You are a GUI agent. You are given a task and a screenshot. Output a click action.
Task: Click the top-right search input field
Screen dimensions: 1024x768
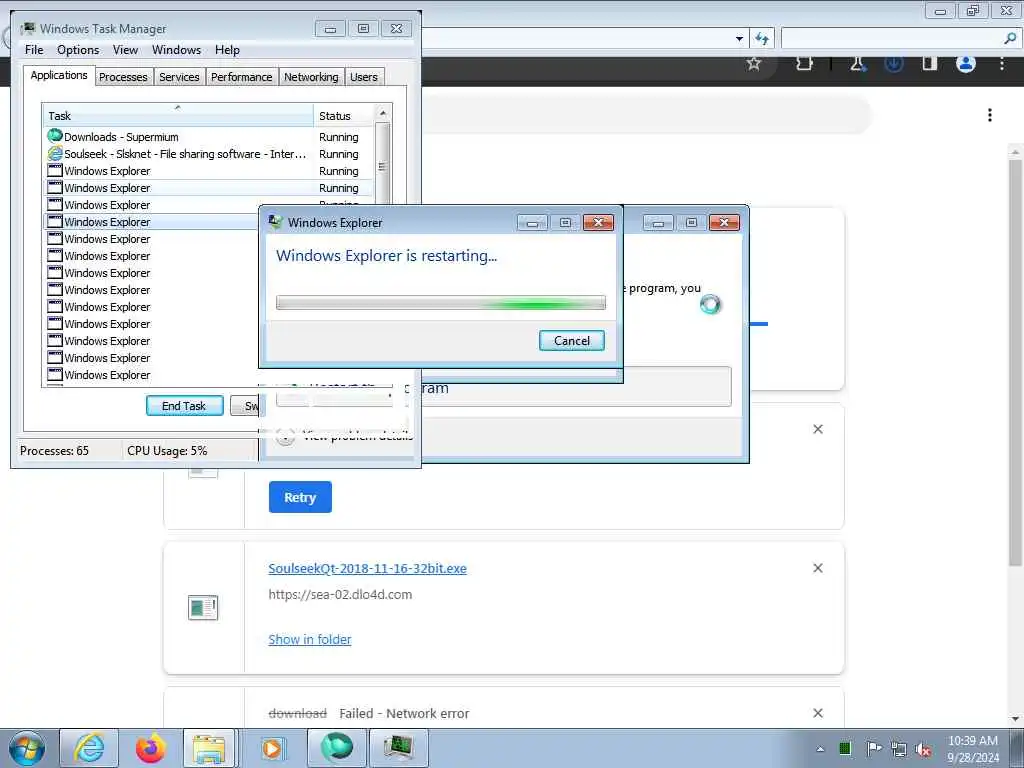click(x=891, y=39)
